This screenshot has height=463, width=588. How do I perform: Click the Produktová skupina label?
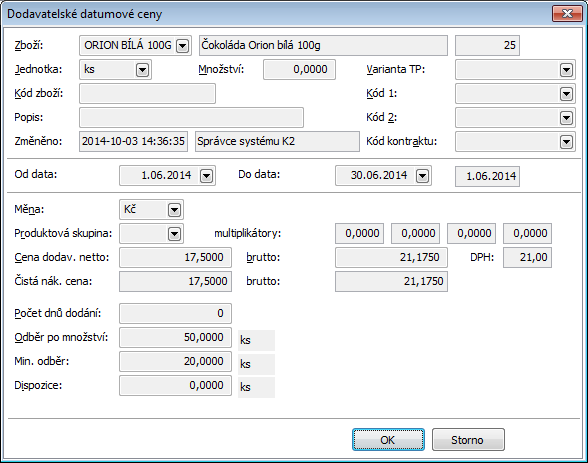[x=63, y=234]
